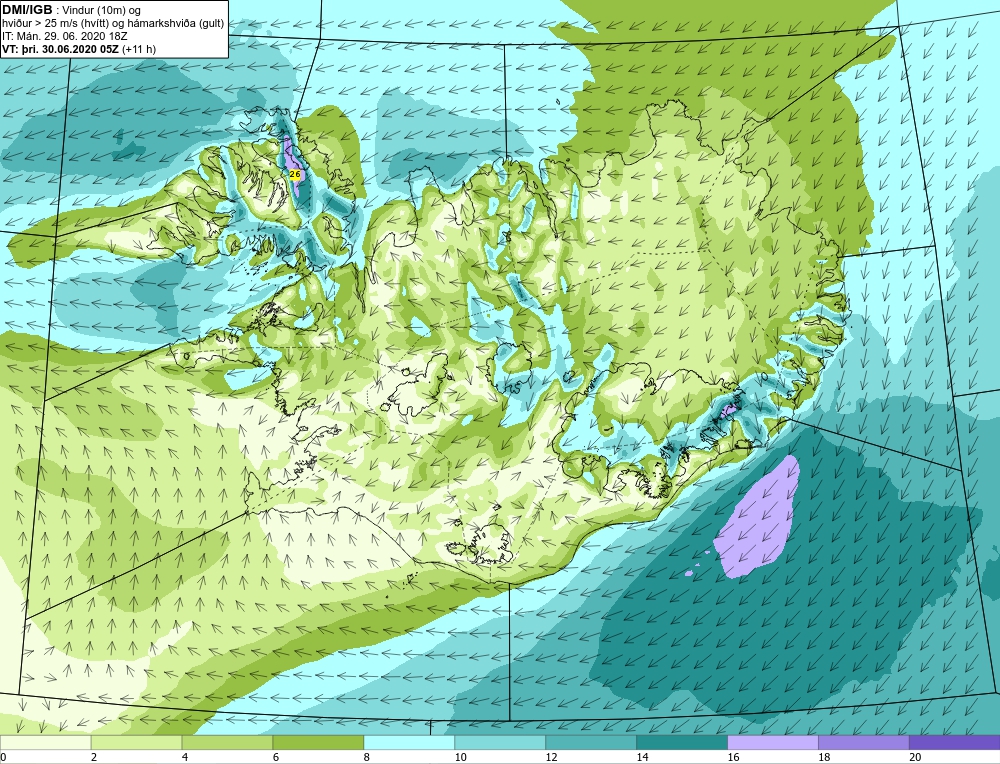Select the above-20 m/s dark purple swatch
This screenshot has width=1000, height=764.
(955, 743)
